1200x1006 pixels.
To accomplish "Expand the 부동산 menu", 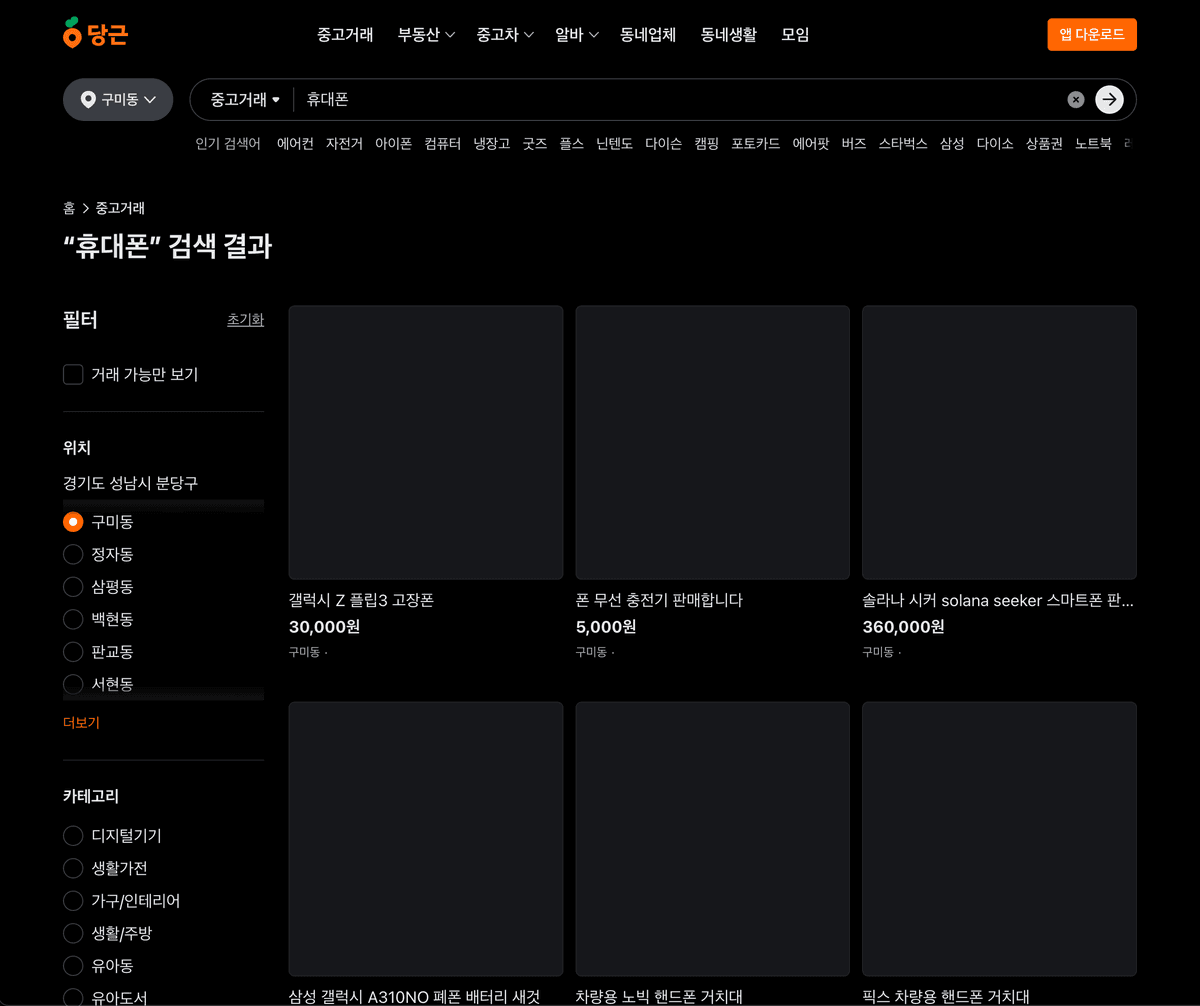I will pos(426,34).
